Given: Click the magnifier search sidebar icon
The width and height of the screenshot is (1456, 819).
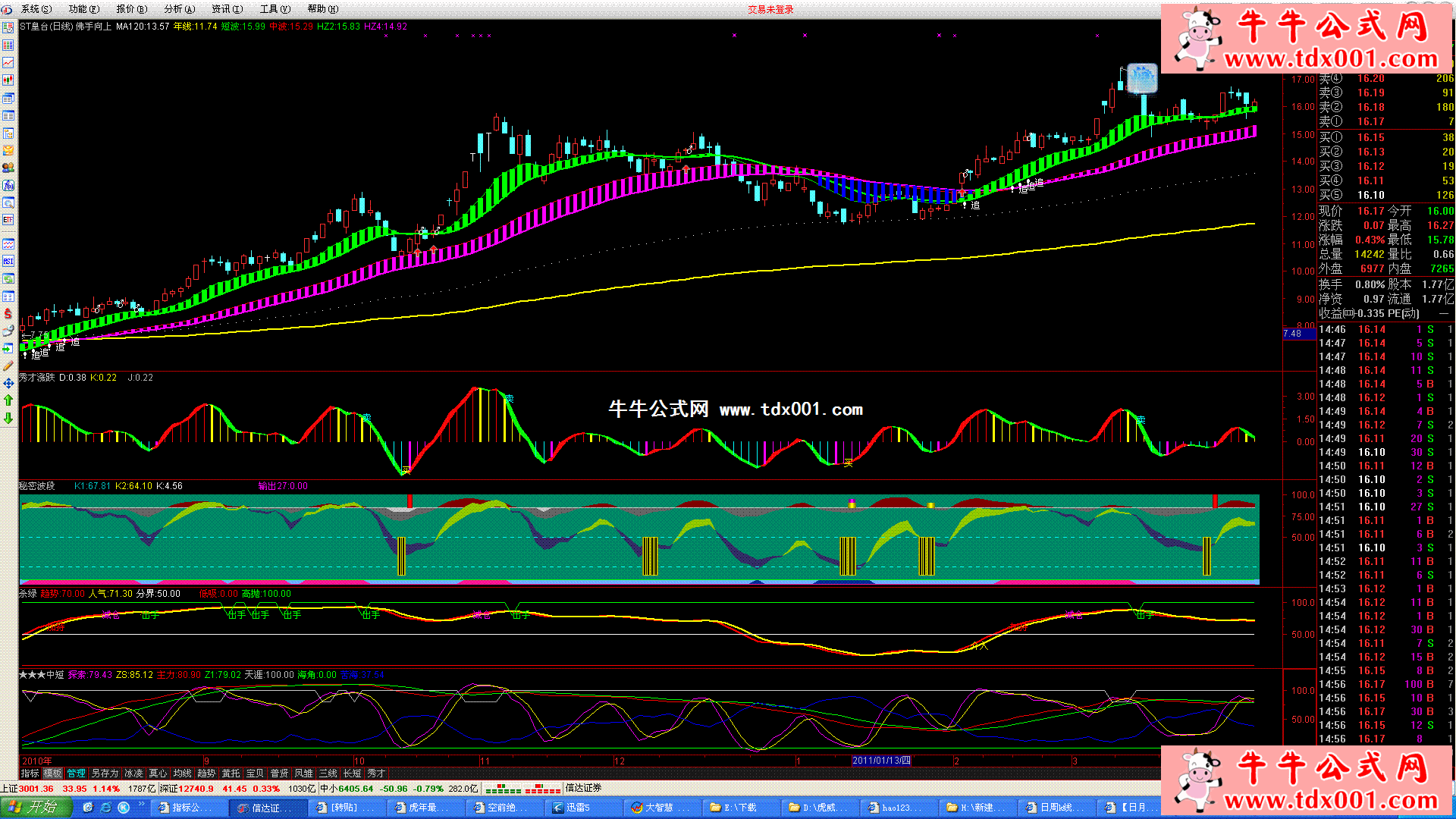Looking at the screenshot, I should [8, 202].
